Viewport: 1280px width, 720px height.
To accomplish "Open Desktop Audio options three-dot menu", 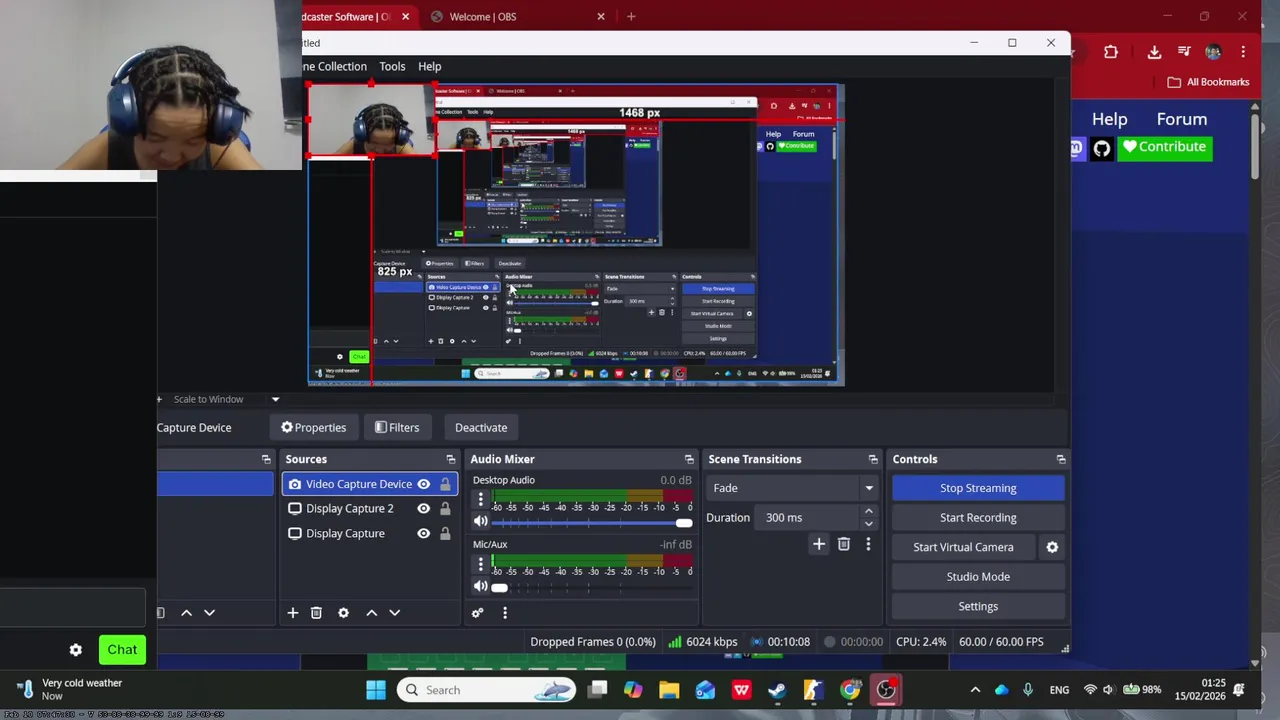I will pos(480,500).
